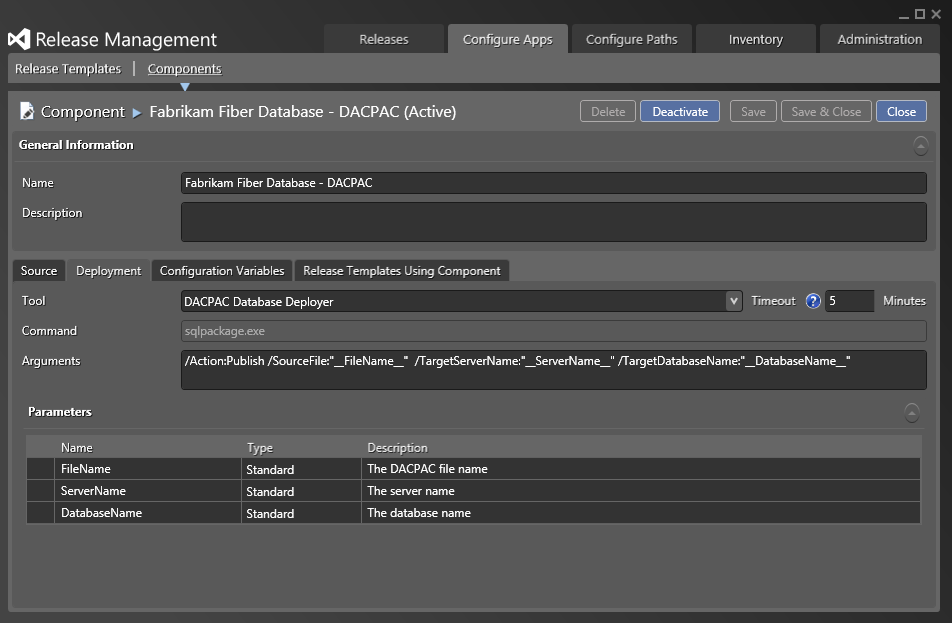Screen dimensions: 952x623
Task: Click the Components link
Action: pyautogui.click(x=185, y=69)
